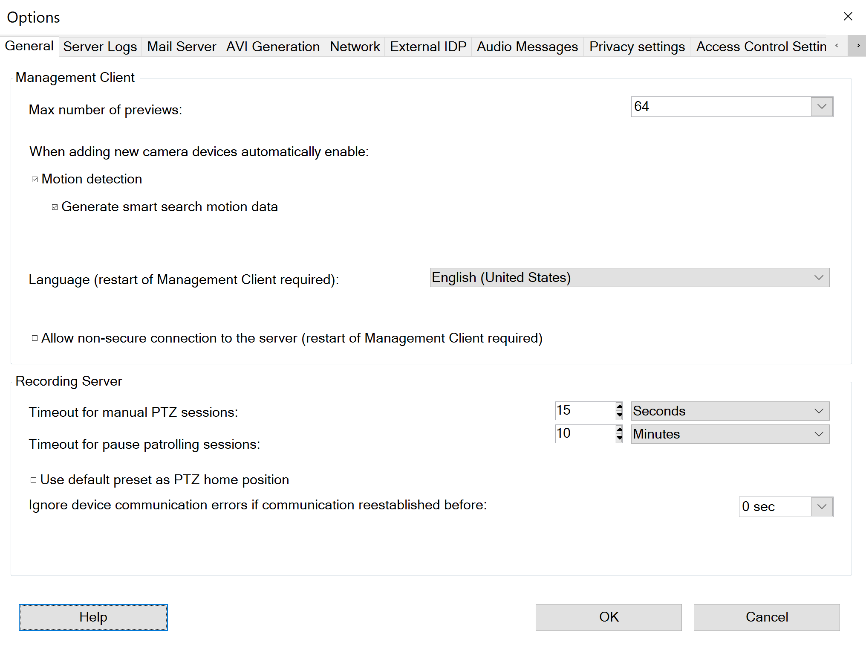
Task: Toggle Use default preset as PTZ home
Action: click(34, 481)
